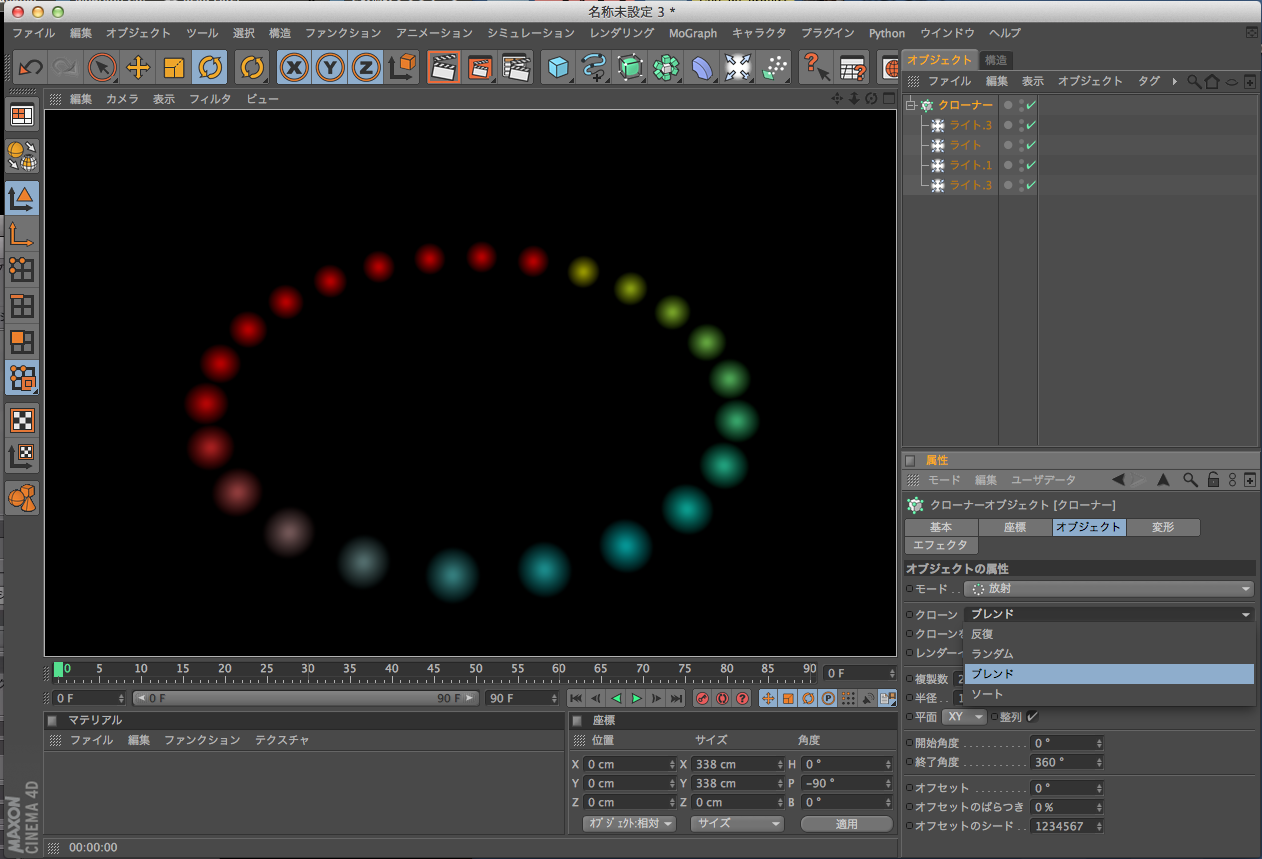Open render to Picture Viewer icon
1262x859 pixels.
coord(480,67)
